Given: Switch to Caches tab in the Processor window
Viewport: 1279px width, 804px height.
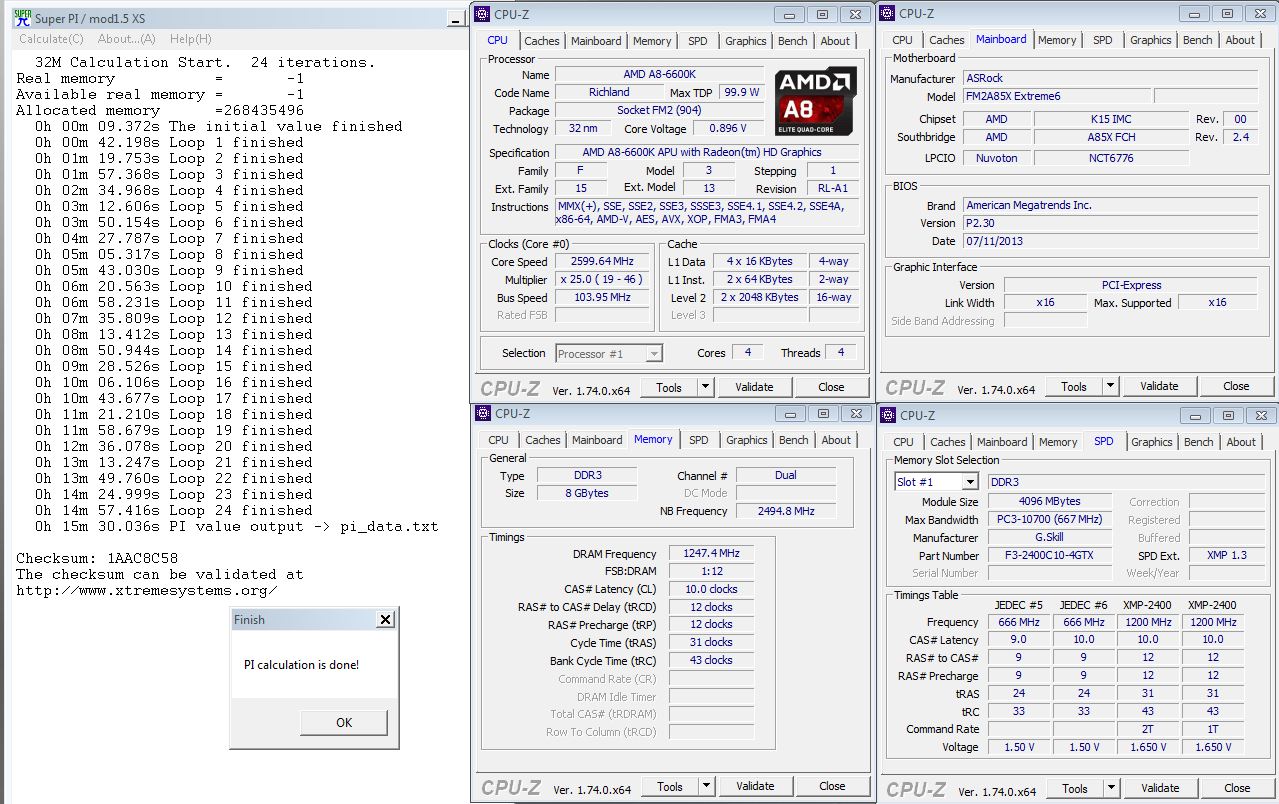Looking at the screenshot, I should 542,41.
